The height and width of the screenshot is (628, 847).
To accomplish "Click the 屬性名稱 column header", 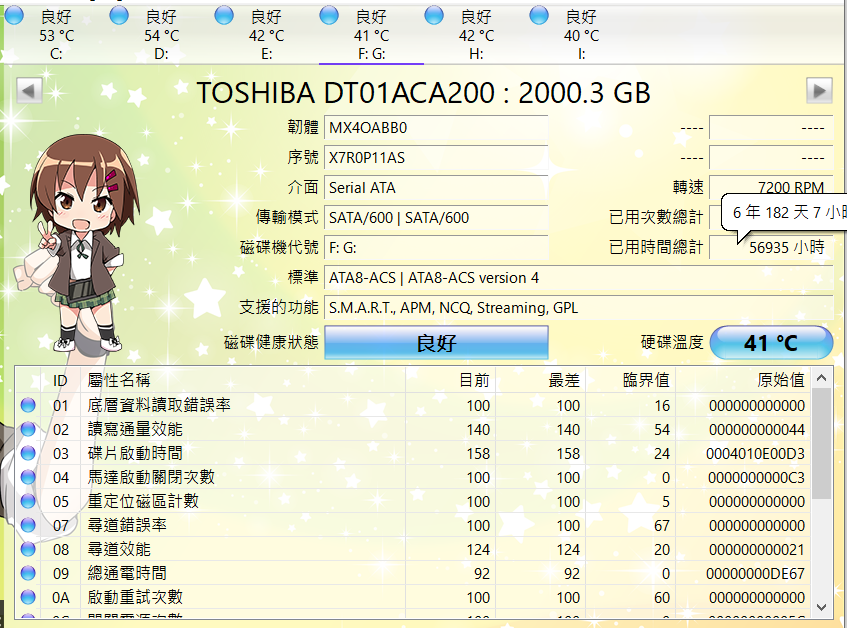I will (x=243, y=380).
